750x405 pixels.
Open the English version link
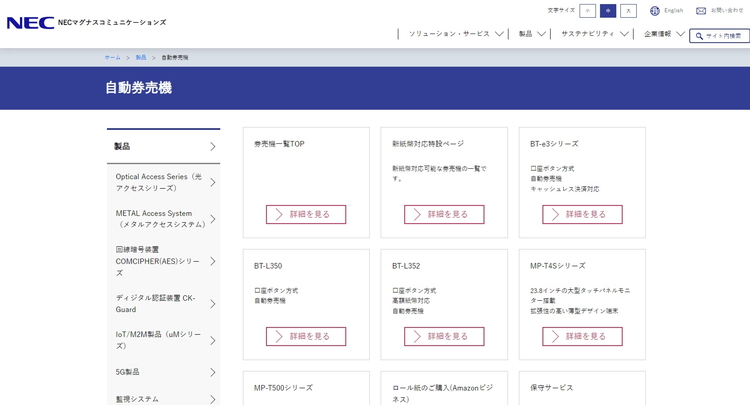[x=673, y=11]
